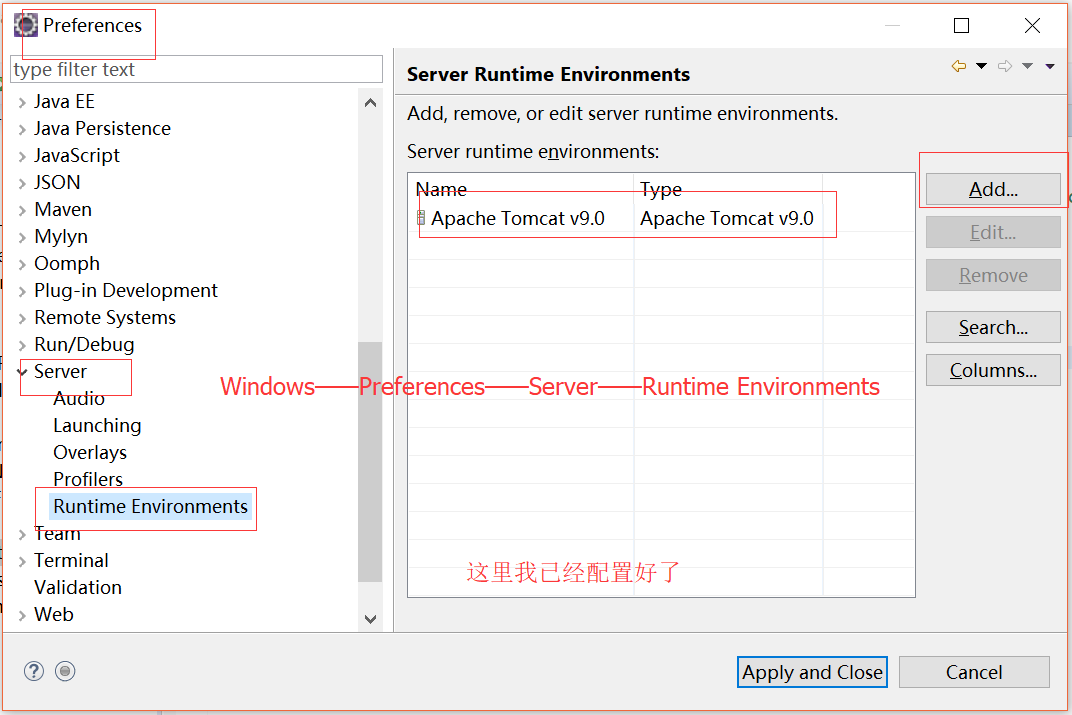Select JSON in the preferences tree

point(57,183)
